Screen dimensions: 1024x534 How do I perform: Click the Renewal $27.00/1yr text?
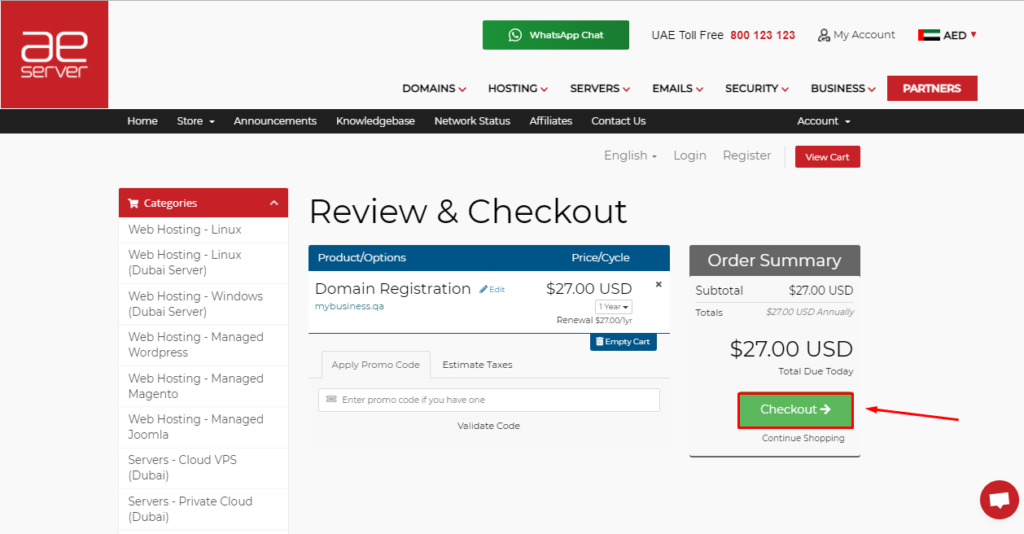click(594, 321)
